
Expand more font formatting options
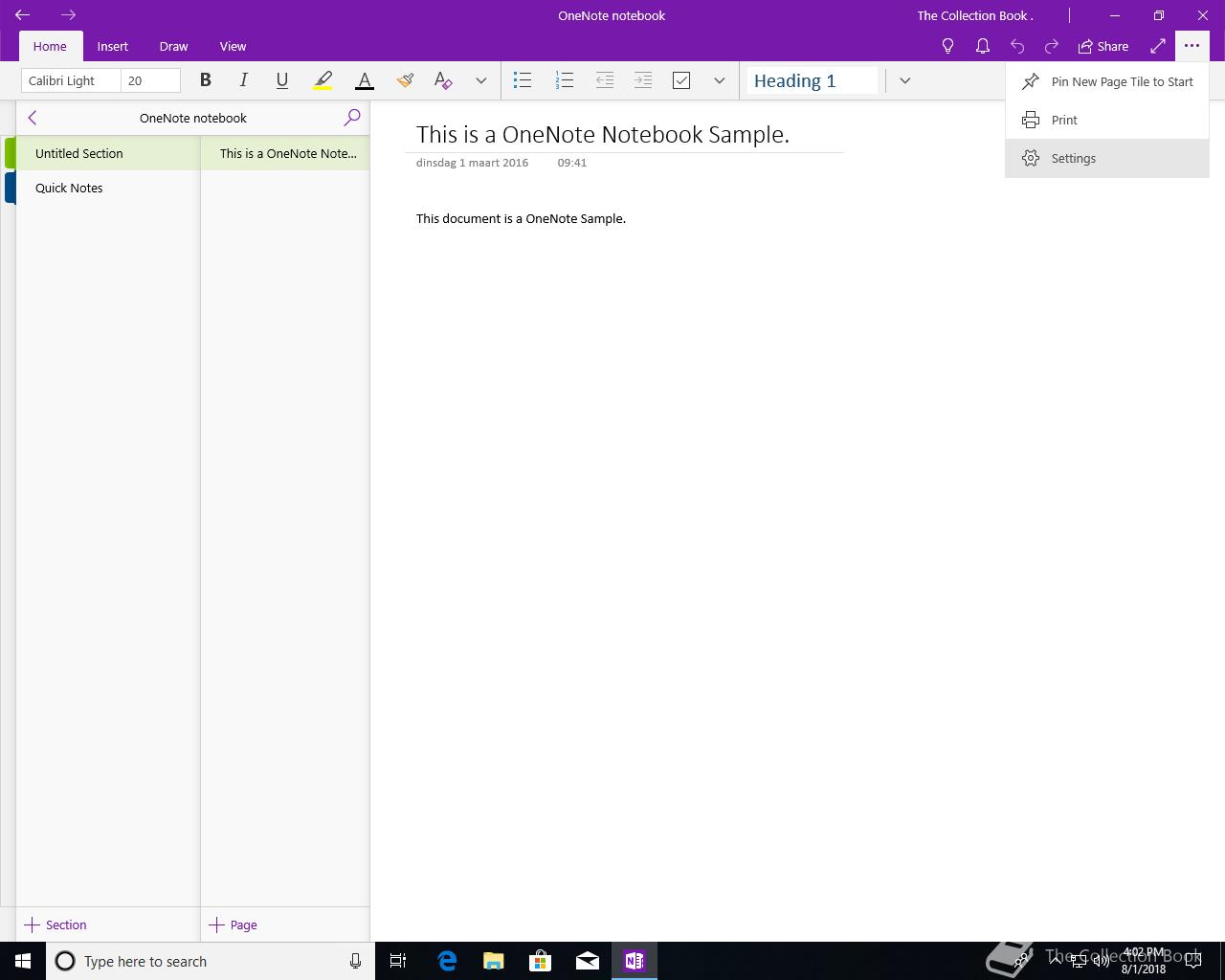tap(480, 80)
